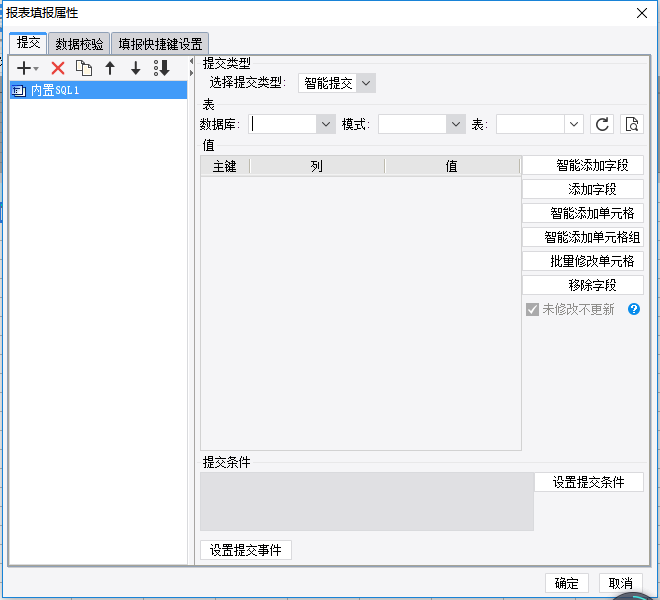Open the 填报快捷键设置 tab
This screenshot has height=600, width=660.
[160, 44]
